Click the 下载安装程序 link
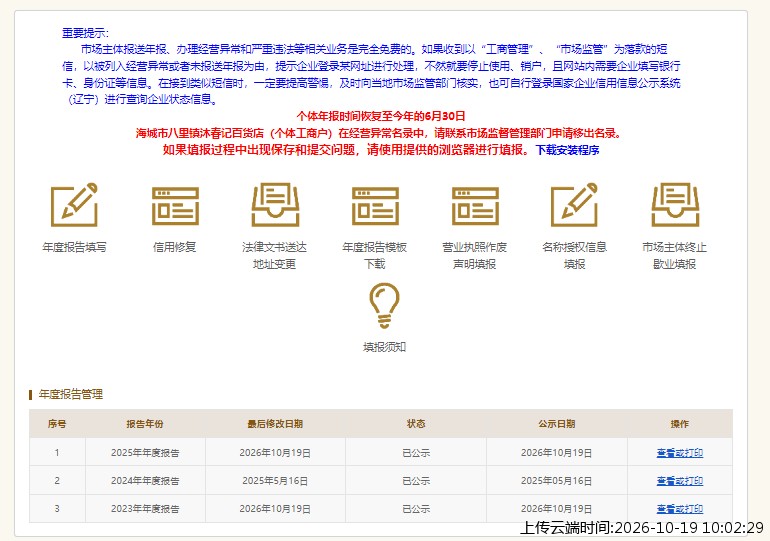 568,150
